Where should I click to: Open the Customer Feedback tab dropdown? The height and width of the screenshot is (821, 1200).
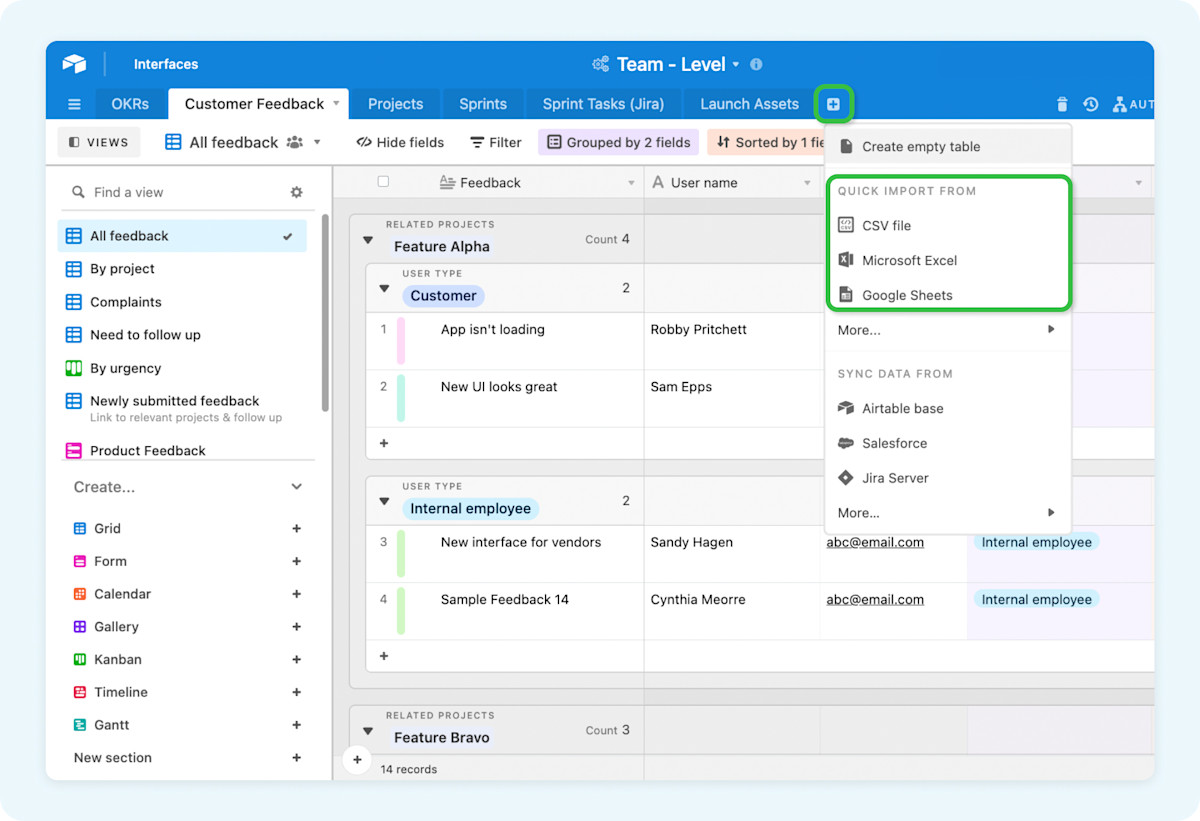[338, 103]
